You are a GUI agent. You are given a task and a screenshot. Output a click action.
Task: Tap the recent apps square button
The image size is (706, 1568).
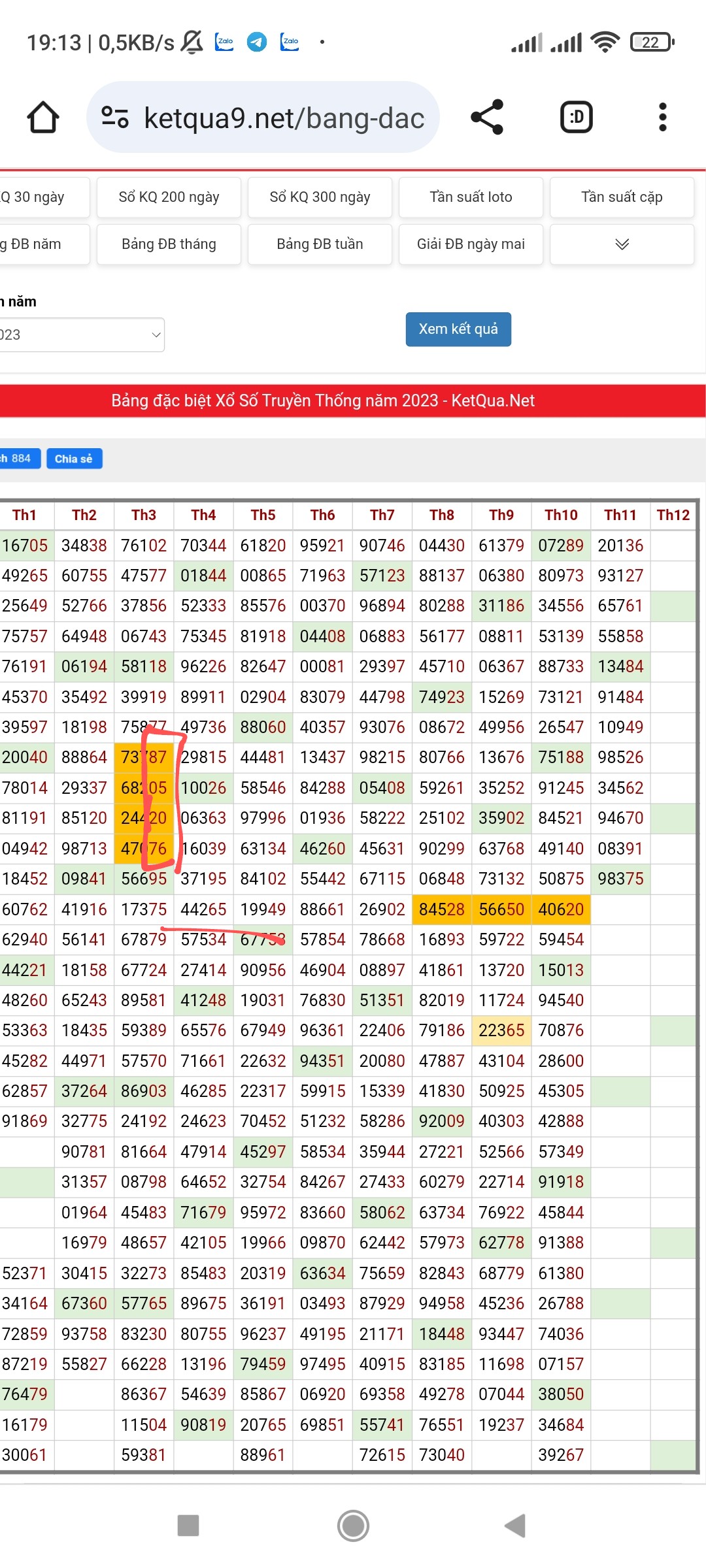188,1526
